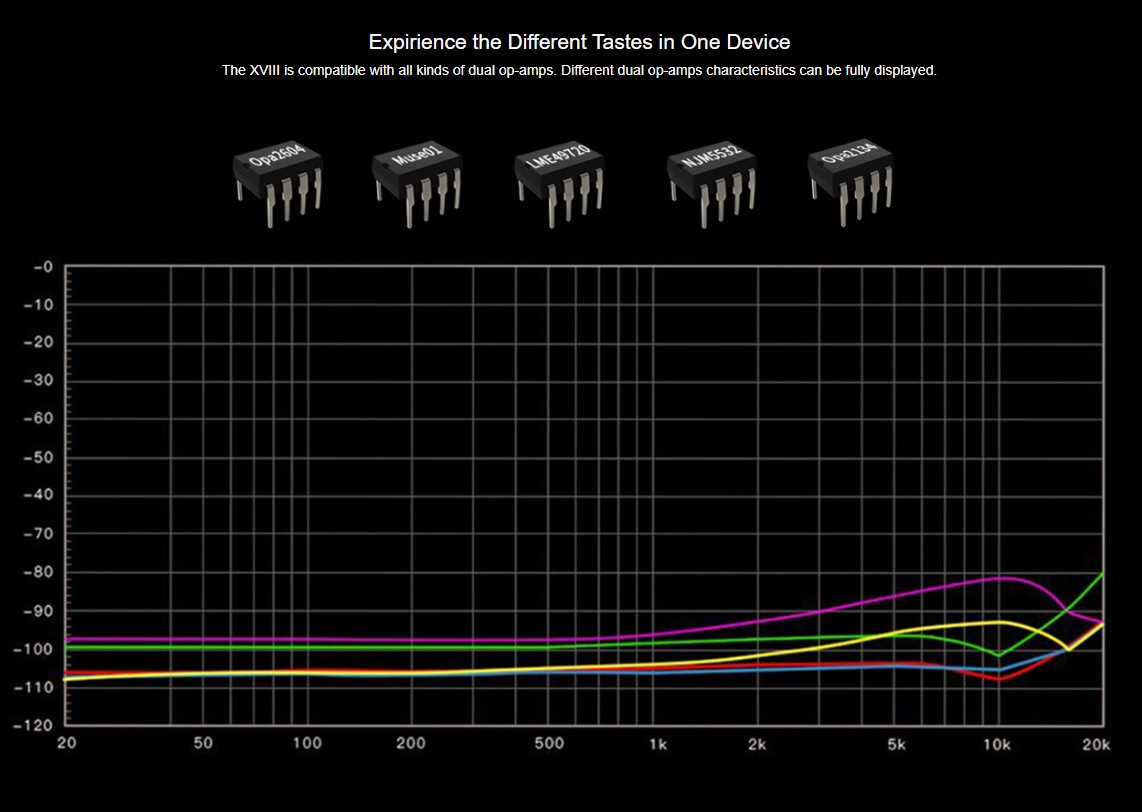Click the green curve's endpoint at 20k
This screenshot has height=812, width=1142.
pos(1102,574)
